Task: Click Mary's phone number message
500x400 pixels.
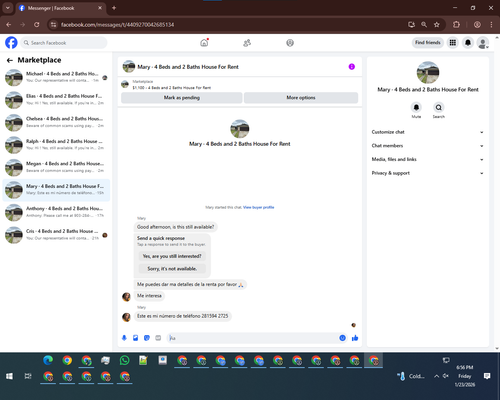Action: (x=183, y=316)
